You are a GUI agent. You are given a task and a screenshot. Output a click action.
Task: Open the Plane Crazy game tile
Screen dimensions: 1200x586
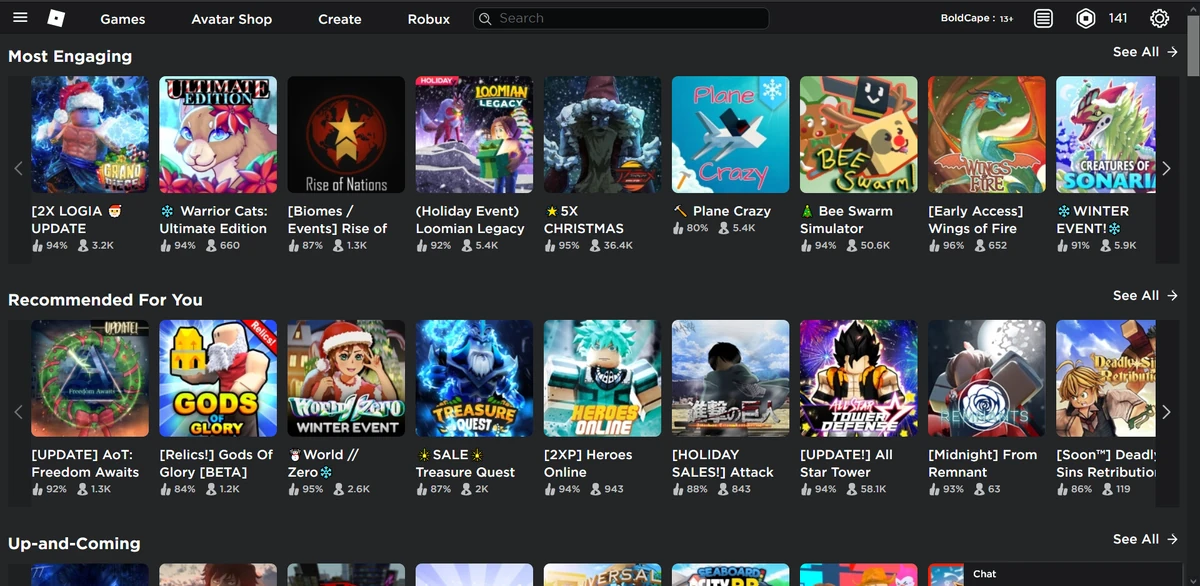[x=730, y=134]
